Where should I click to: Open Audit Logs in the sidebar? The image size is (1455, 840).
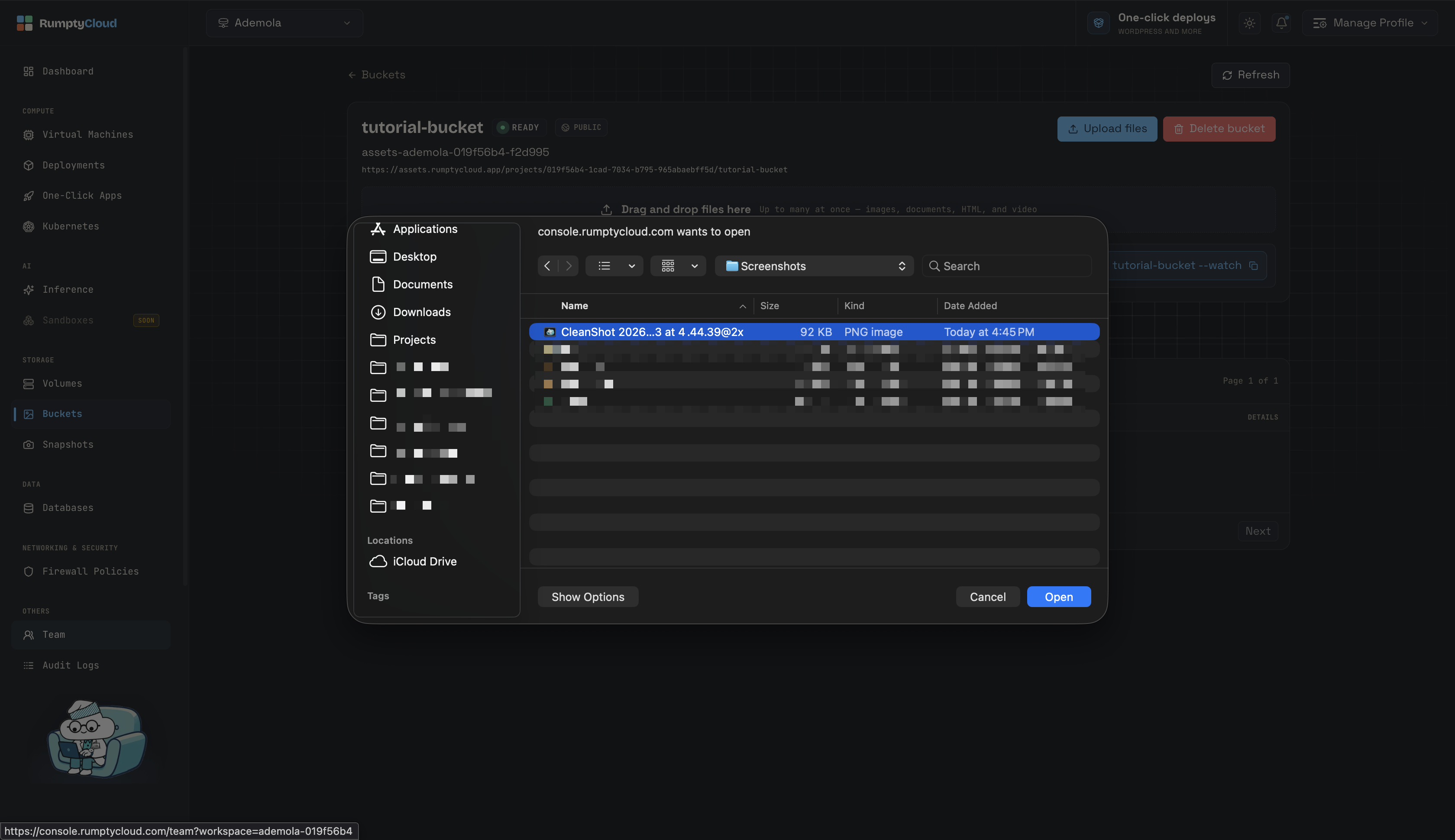(x=71, y=665)
